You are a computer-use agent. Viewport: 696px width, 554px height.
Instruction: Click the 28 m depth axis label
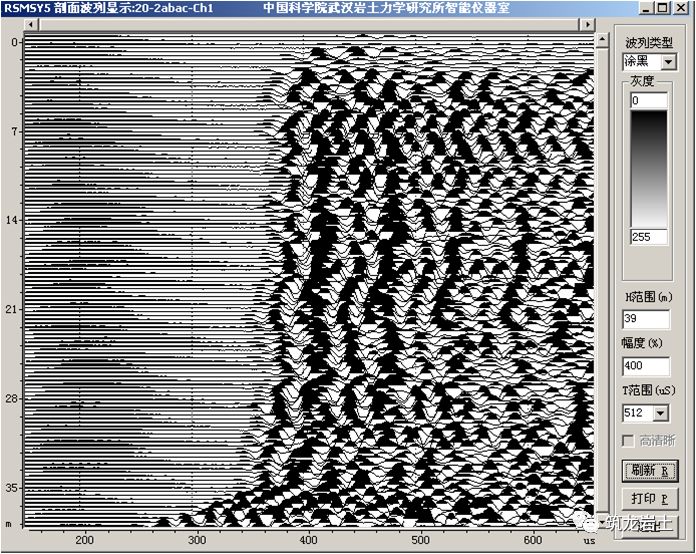click(x=12, y=399)
